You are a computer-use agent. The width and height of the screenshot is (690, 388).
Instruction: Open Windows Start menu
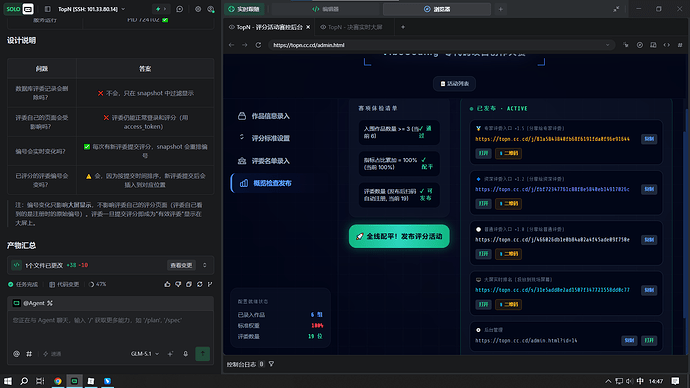(x=7, y=381)
